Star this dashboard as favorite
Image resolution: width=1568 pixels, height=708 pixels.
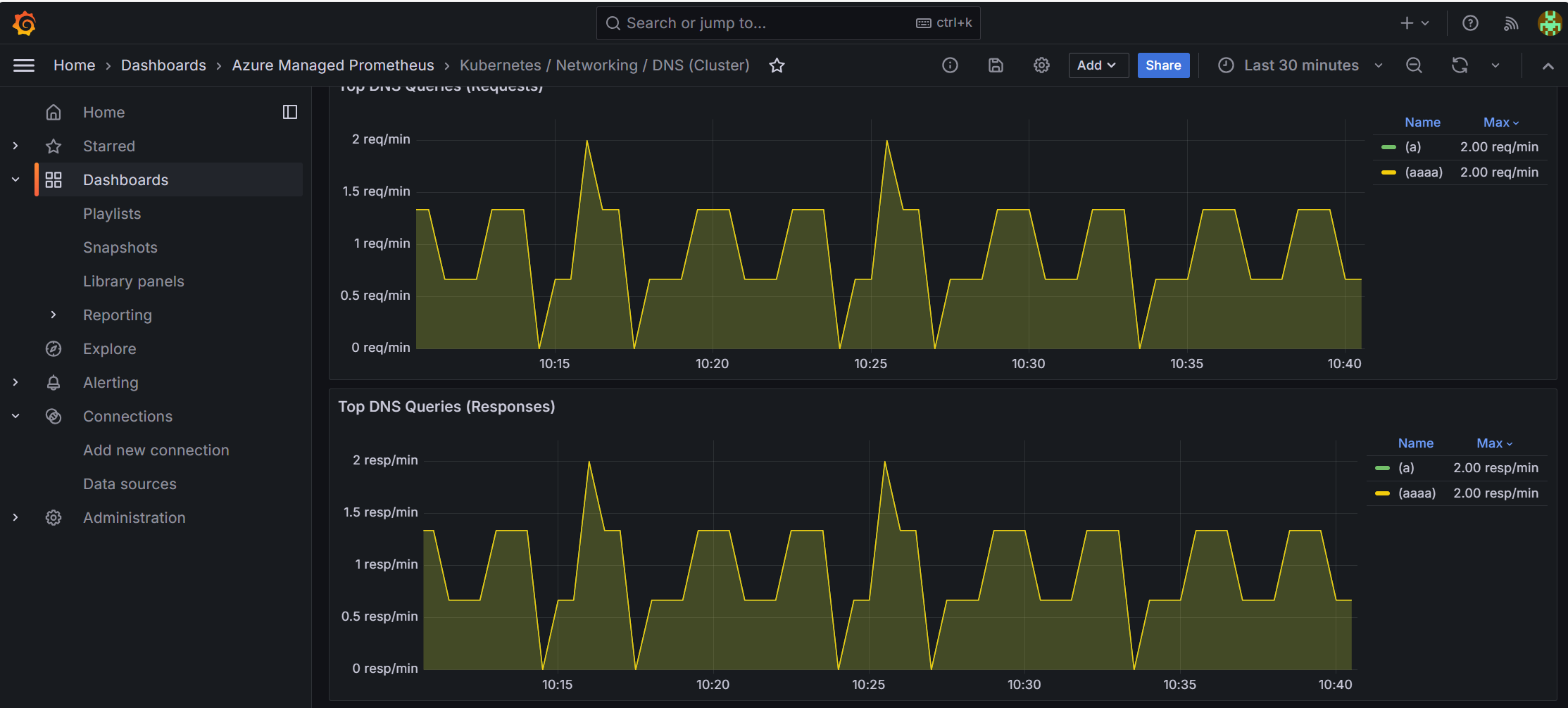(x=777, y=65)
